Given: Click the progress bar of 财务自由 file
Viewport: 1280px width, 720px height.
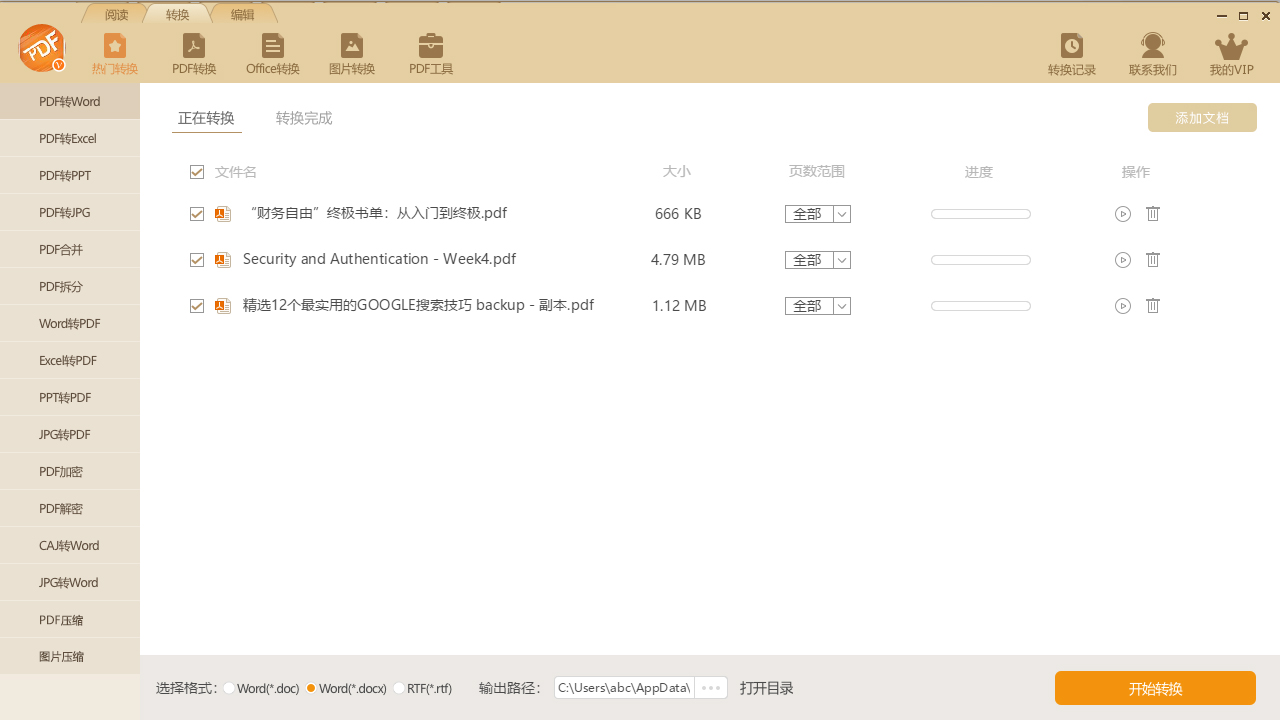Looking at the screenshot, I should (x=981, y=214).
